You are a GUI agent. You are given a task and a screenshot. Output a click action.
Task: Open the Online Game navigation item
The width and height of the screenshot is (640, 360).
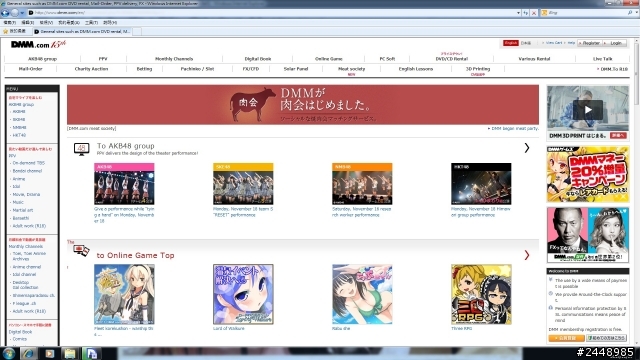pyautogui.click(x=329, y=59)
